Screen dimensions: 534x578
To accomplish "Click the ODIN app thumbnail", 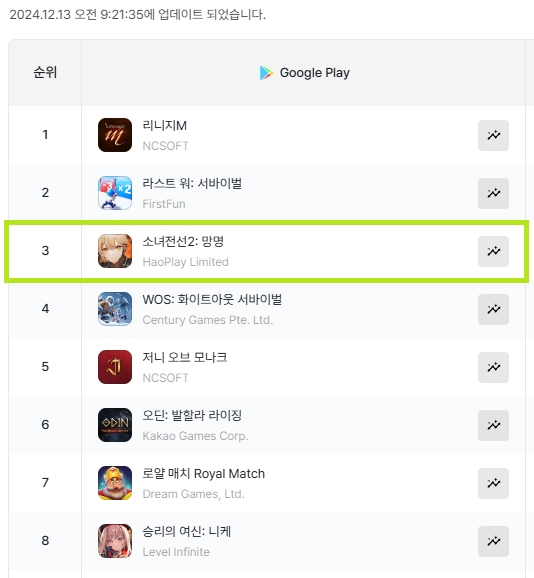I will point(115,425).
